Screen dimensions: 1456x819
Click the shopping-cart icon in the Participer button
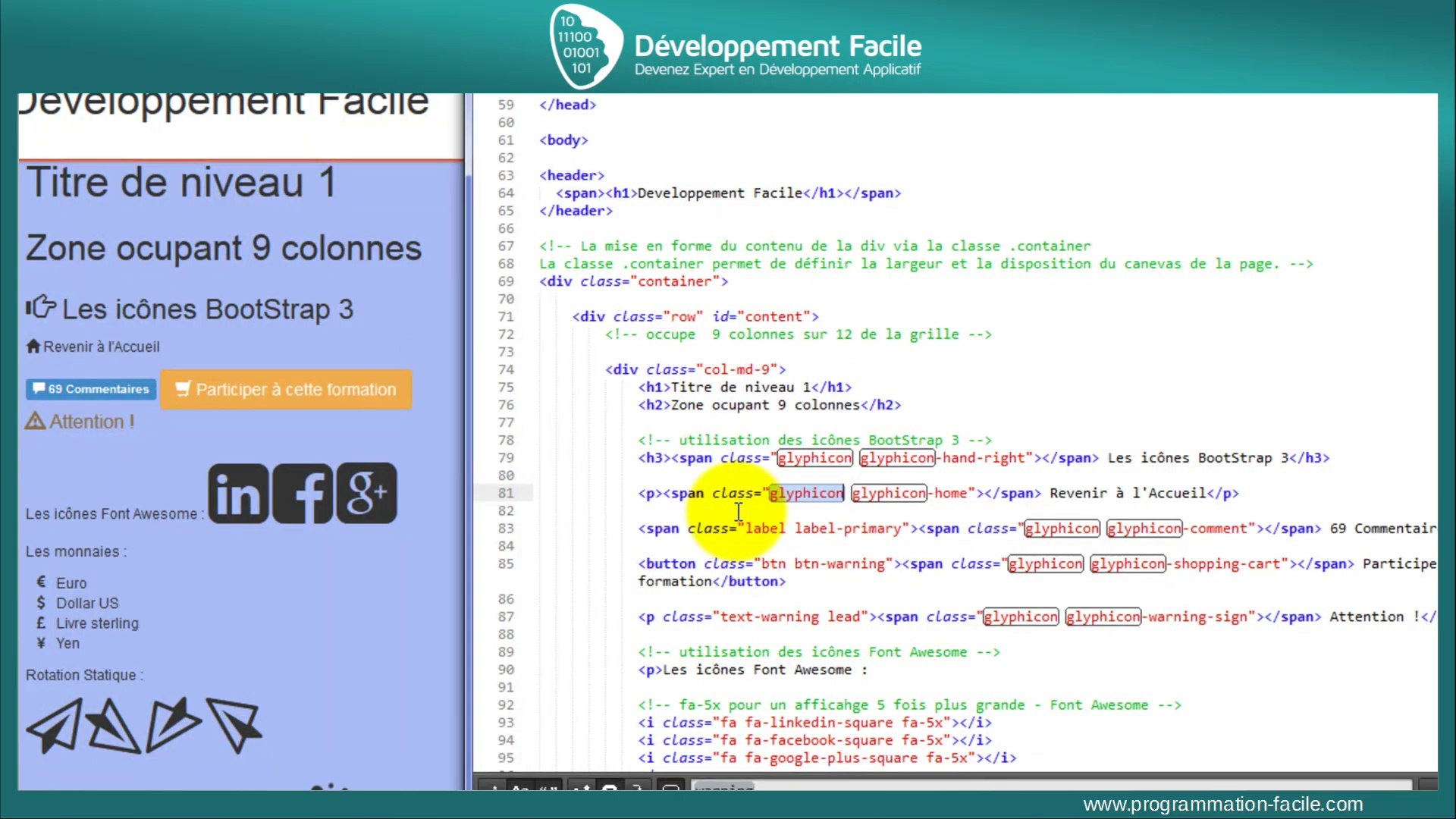coord(184,388)
